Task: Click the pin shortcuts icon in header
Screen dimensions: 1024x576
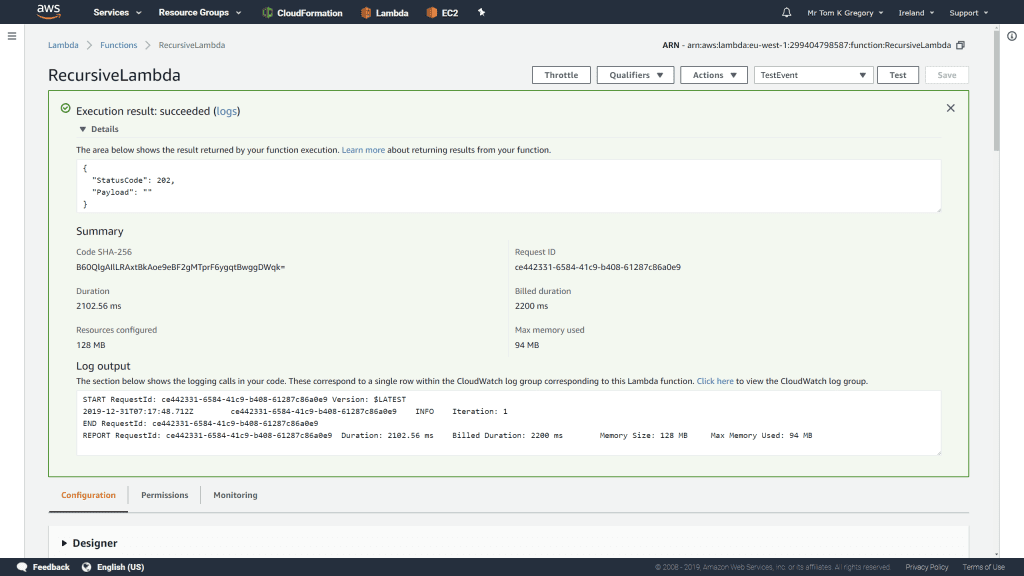Action: pos(481,13)
